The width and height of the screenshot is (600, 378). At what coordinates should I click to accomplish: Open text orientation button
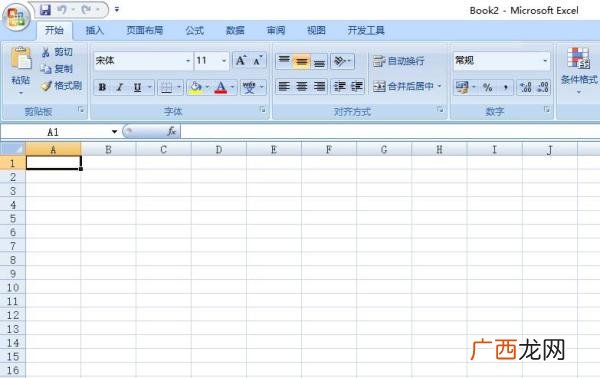click(342, 61)
